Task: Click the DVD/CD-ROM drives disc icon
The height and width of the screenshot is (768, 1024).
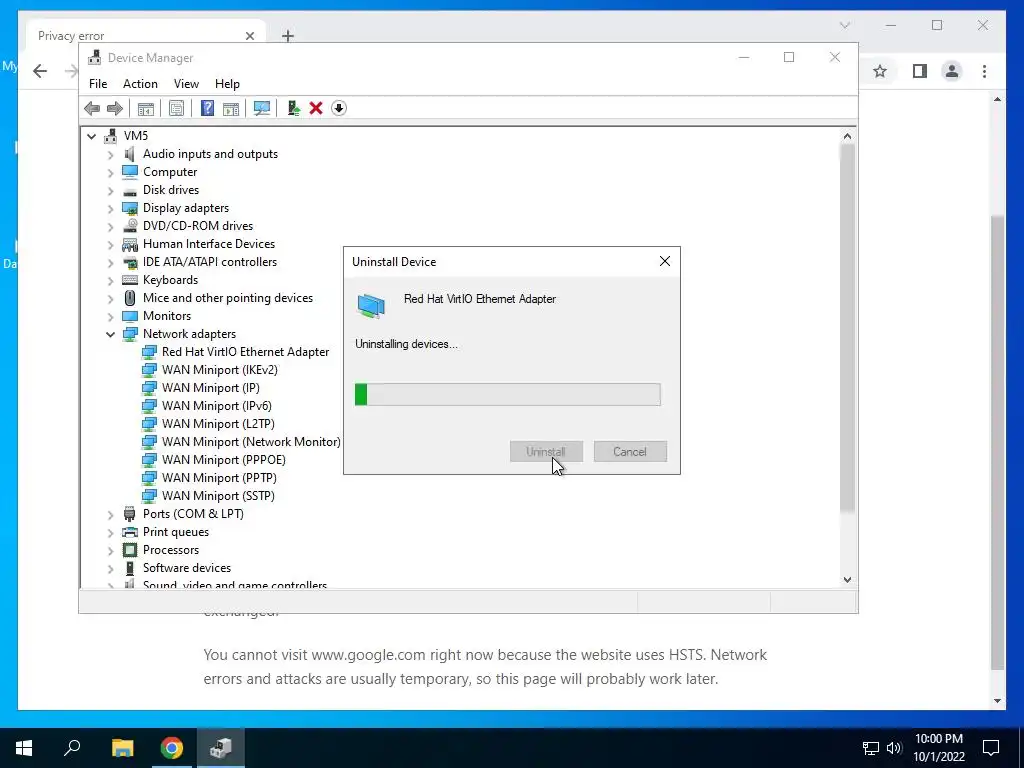Action: [x=130, y=226]
